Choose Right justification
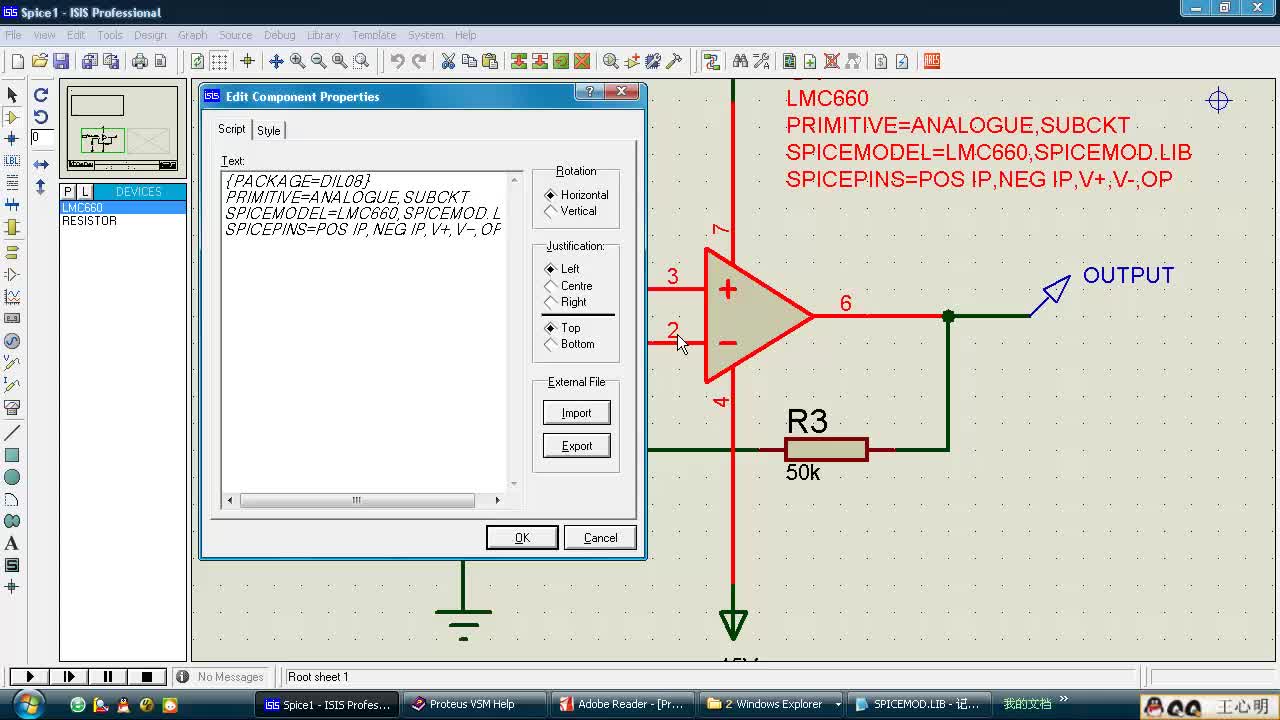This screenshot has width=1280, height=720. pyautogui.click(x=565, y=302)
